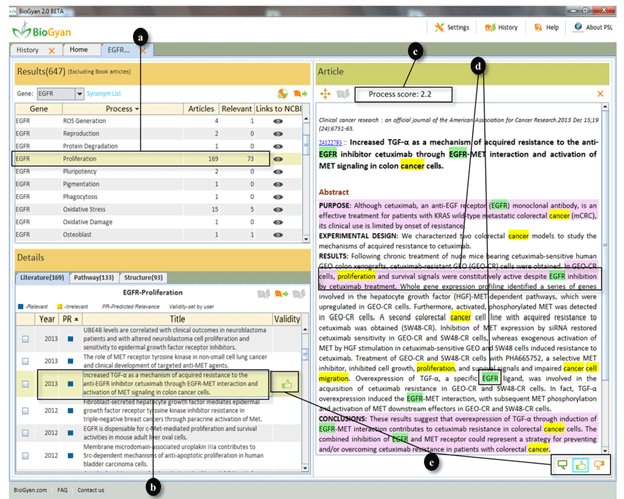The height and width of the screenshot is (499, 624).
Task: Click the BioGyan logo
Action: 41,31
